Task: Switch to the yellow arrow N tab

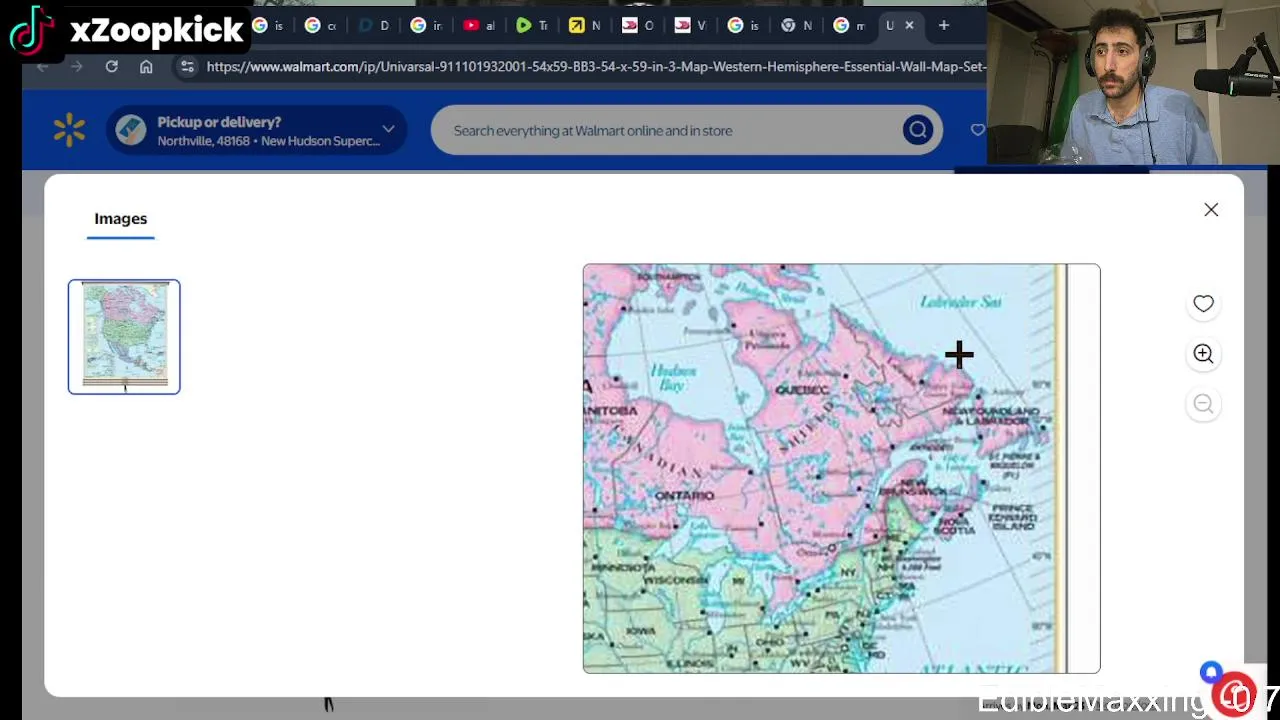Action: (585, 25)
